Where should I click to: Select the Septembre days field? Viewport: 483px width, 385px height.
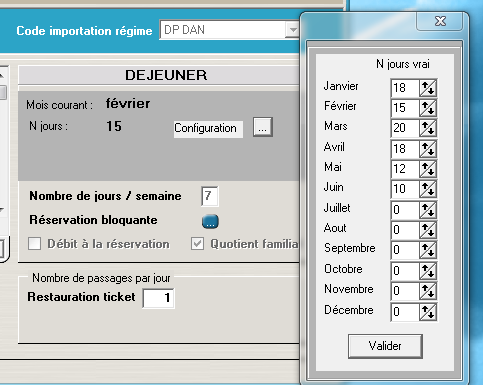point(405,250)
